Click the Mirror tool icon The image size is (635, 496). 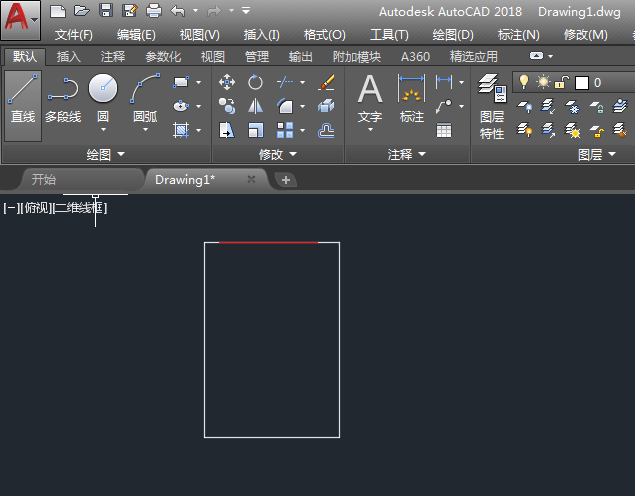(256, 106)
